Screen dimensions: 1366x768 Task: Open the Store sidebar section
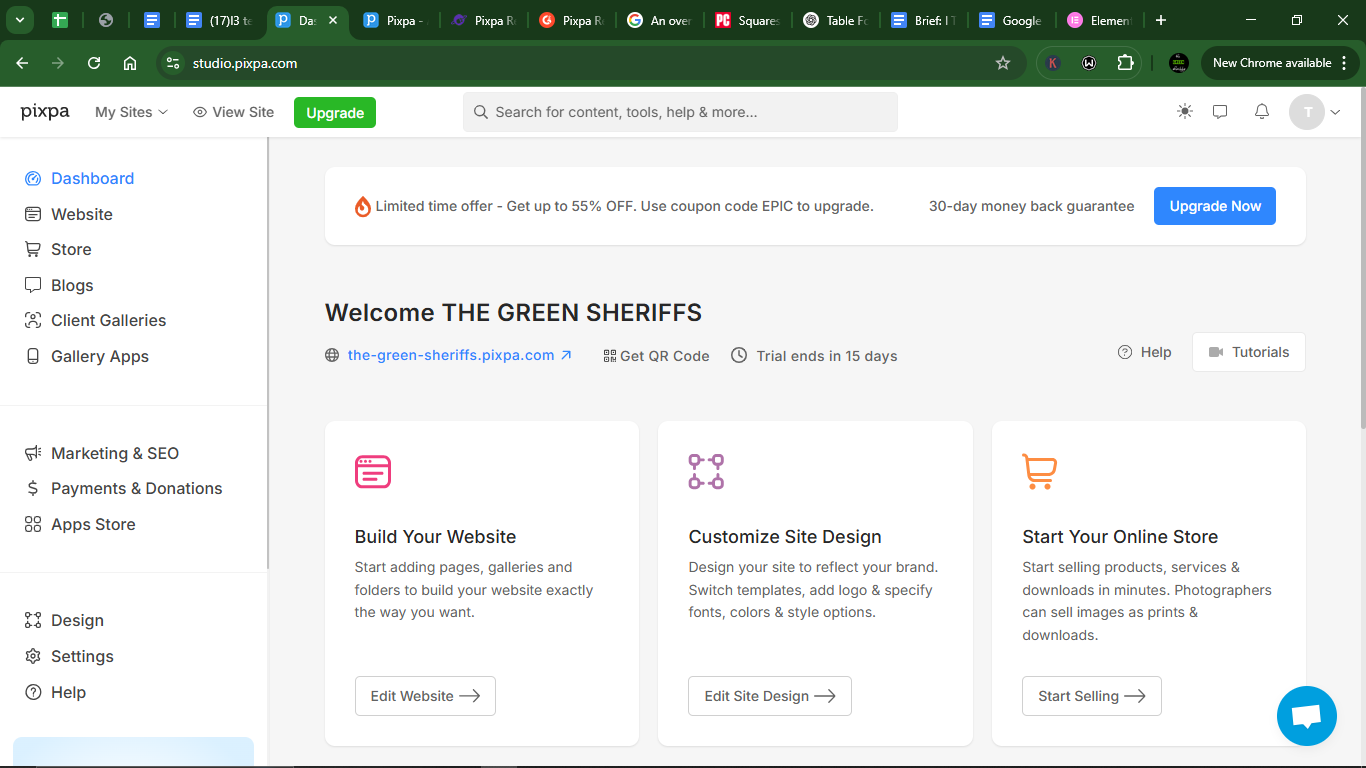pos(58,249)
